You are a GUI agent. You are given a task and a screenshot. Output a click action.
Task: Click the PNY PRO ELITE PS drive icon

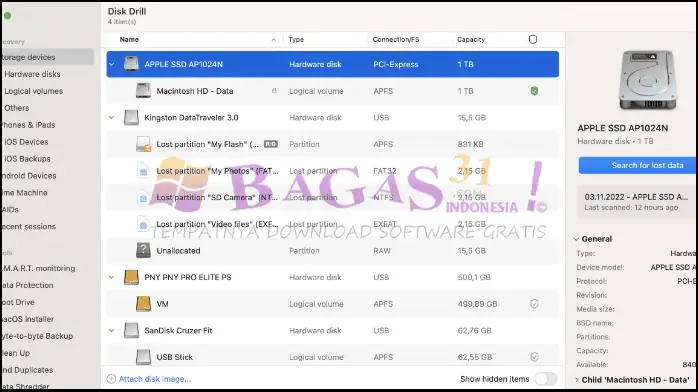point(131,277)
